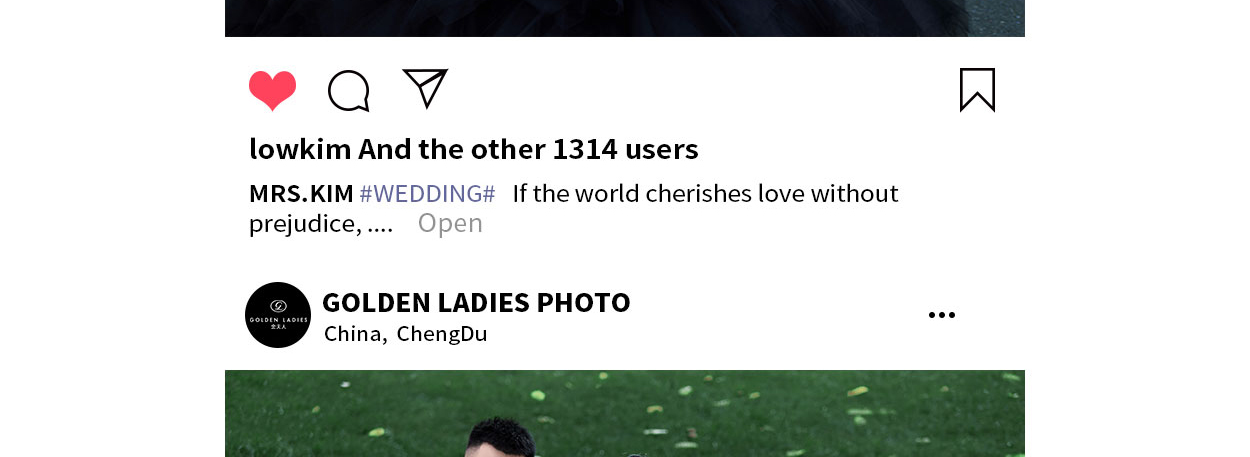View the other 1314 users who liked
The height and width of the screenshot is (457, 1250).
click(x=528, y=149)
